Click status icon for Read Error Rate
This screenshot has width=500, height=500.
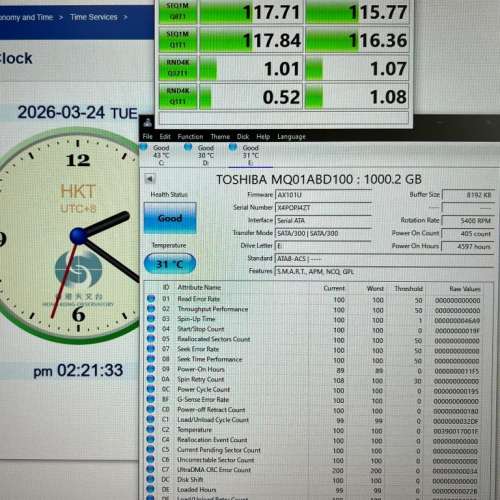[151, 299]
